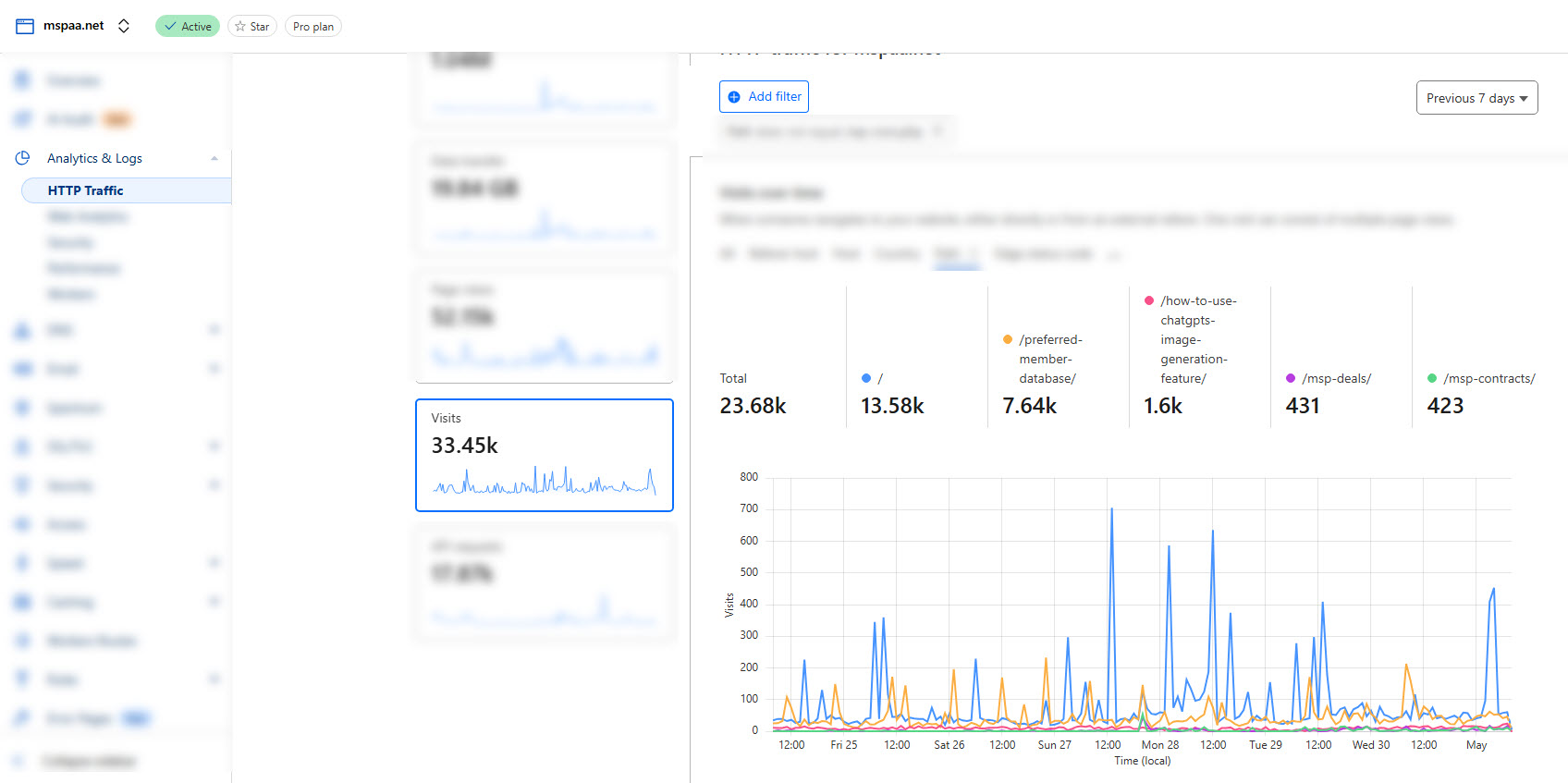Screen dimensions: 1568x783
Task: Click the Pro plan badge
Action: (313, 26)
